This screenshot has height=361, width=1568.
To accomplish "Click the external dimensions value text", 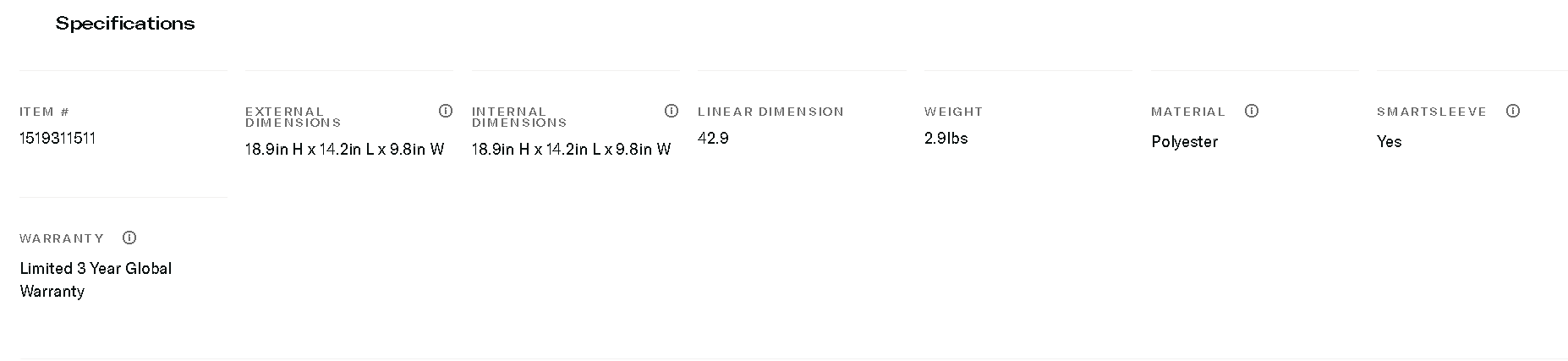I will [344, 150].
